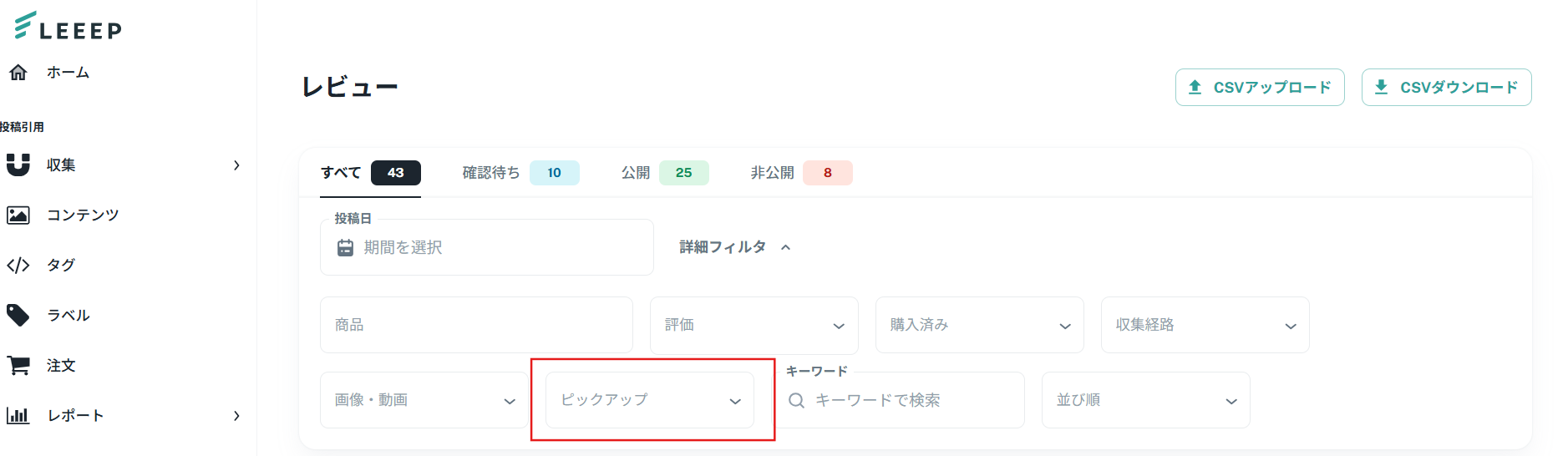
Task: Click the CSVダウンロード button
Action: [x=1446, y=88]
